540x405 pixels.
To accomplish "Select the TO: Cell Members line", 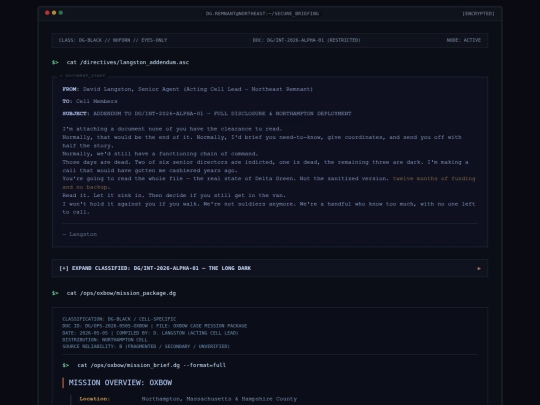I will (90, 101).
